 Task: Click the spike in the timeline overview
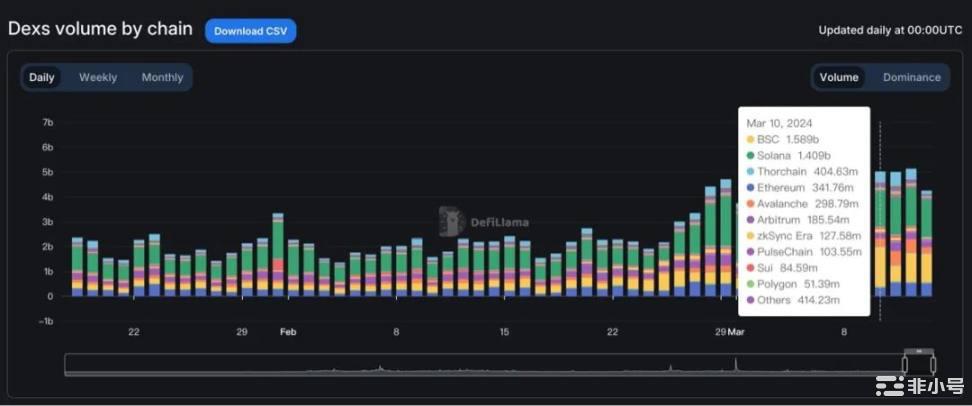point(735,364)
